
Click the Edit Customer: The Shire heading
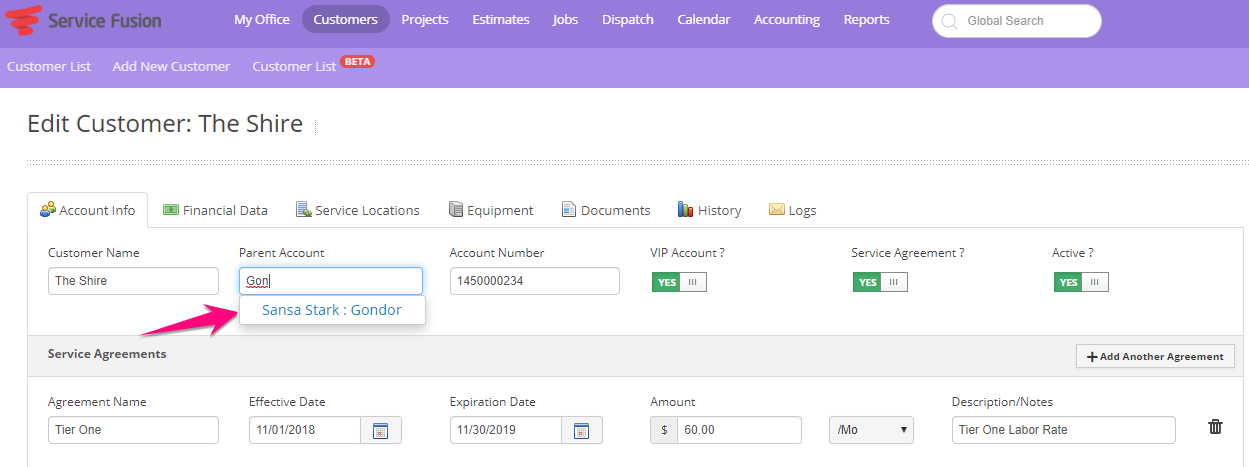click(x=165, y=124)
